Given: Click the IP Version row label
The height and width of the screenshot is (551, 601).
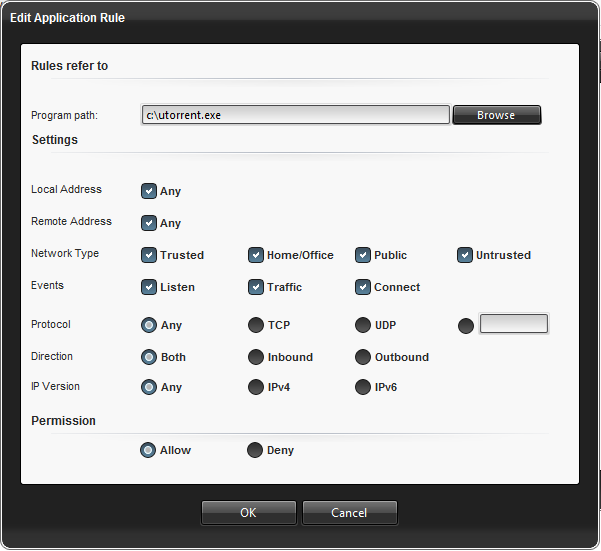Looking at the screenshot, I should (x=55, y=386).
